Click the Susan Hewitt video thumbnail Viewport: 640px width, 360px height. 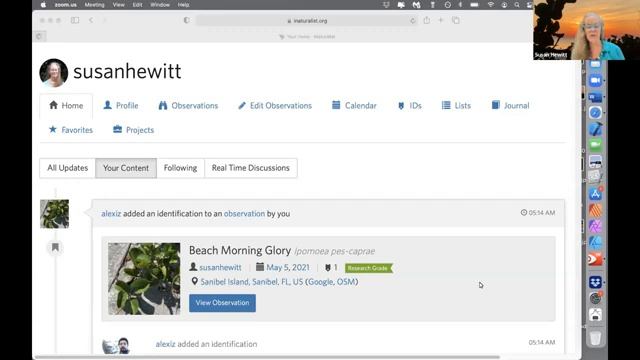587,30
